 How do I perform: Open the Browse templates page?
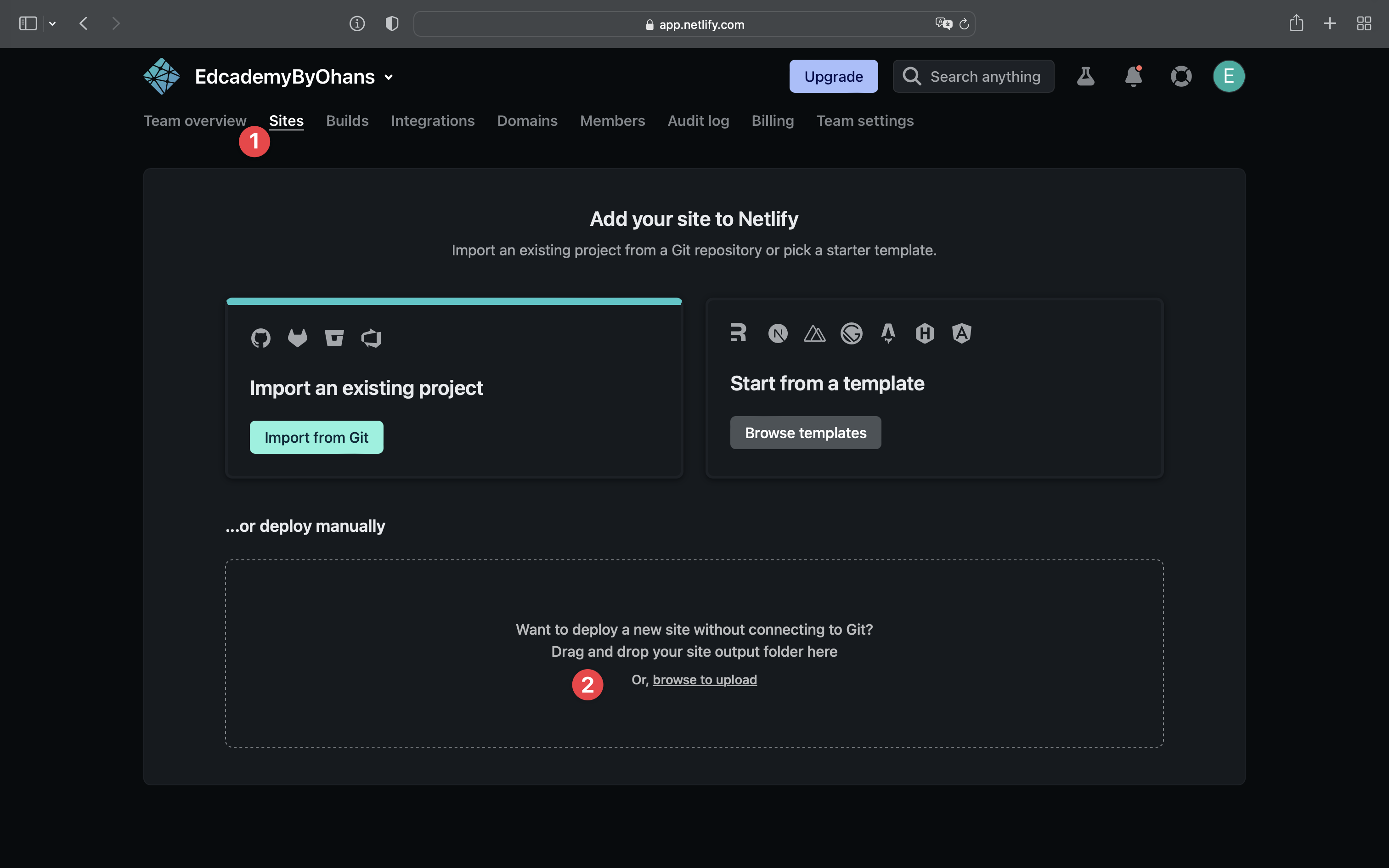point(805,432)
